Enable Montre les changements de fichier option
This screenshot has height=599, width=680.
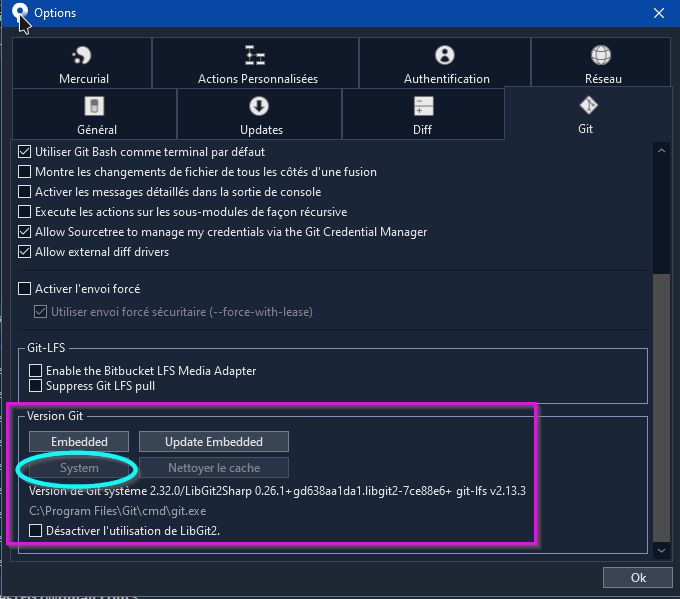pyautogui.click(x=24, y=172)
